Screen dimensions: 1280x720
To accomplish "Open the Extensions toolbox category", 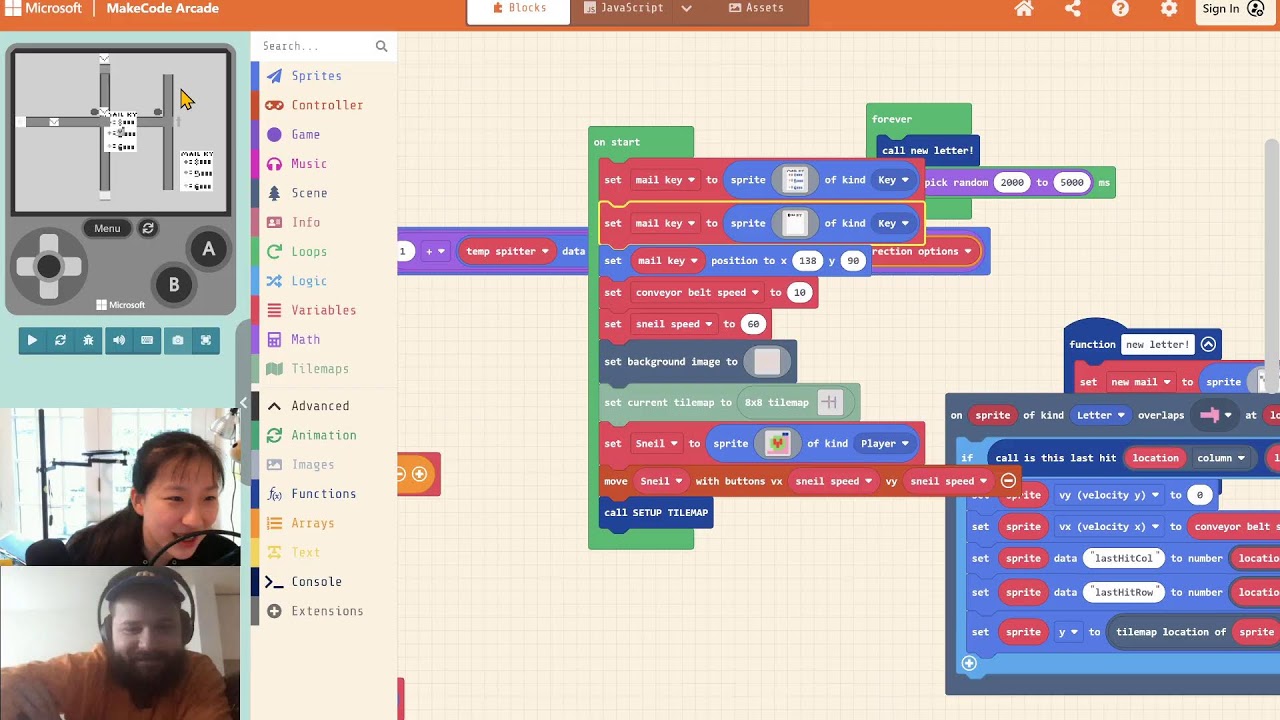I will pos(324,611).
